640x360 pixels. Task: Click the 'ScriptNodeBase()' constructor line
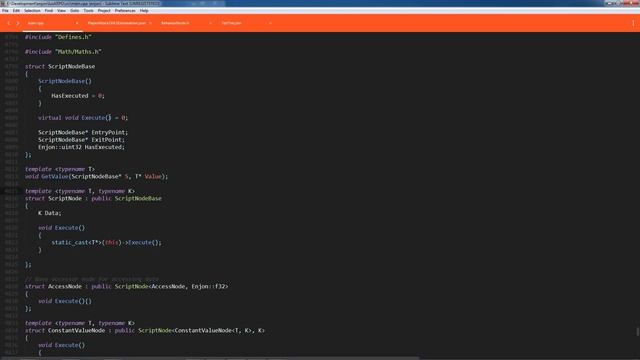pyautogui.click(x=65, y=81)
